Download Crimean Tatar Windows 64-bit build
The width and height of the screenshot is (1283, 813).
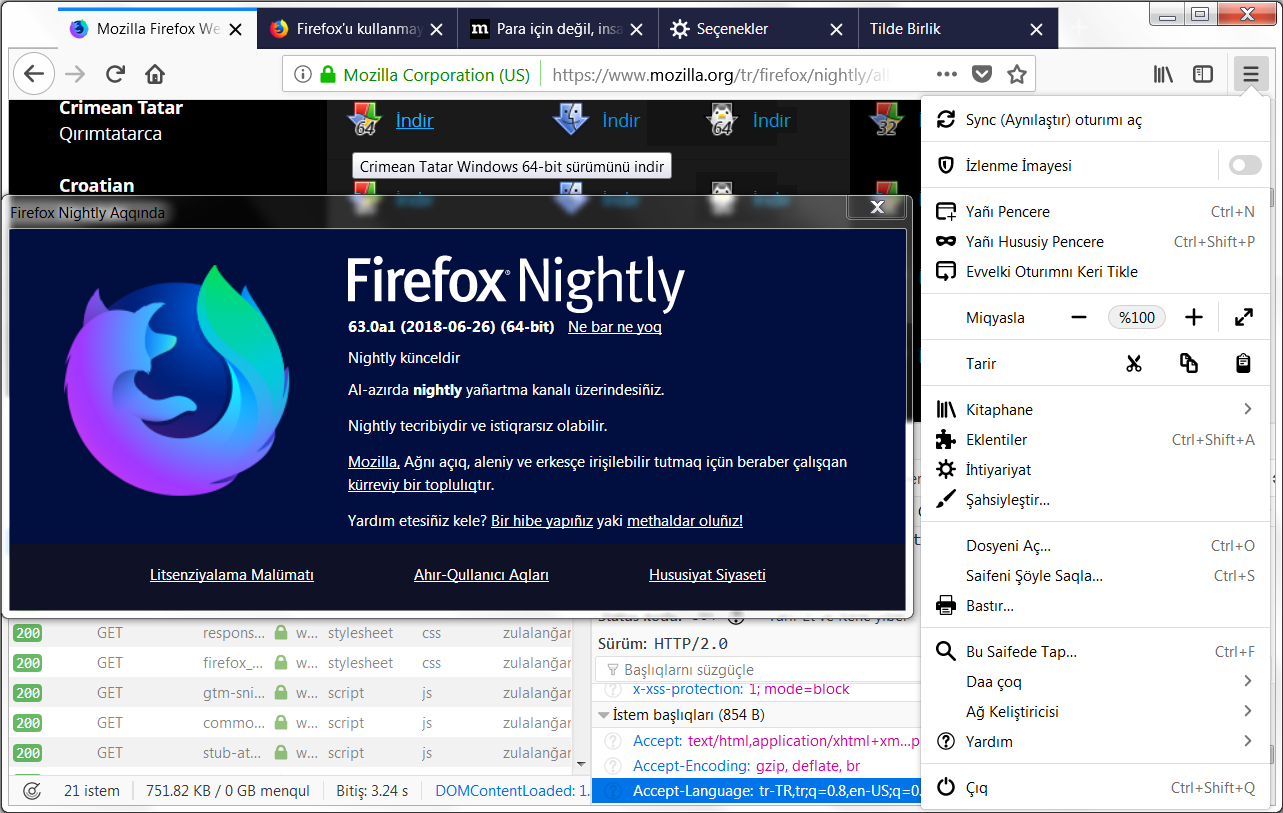(414, 120)
